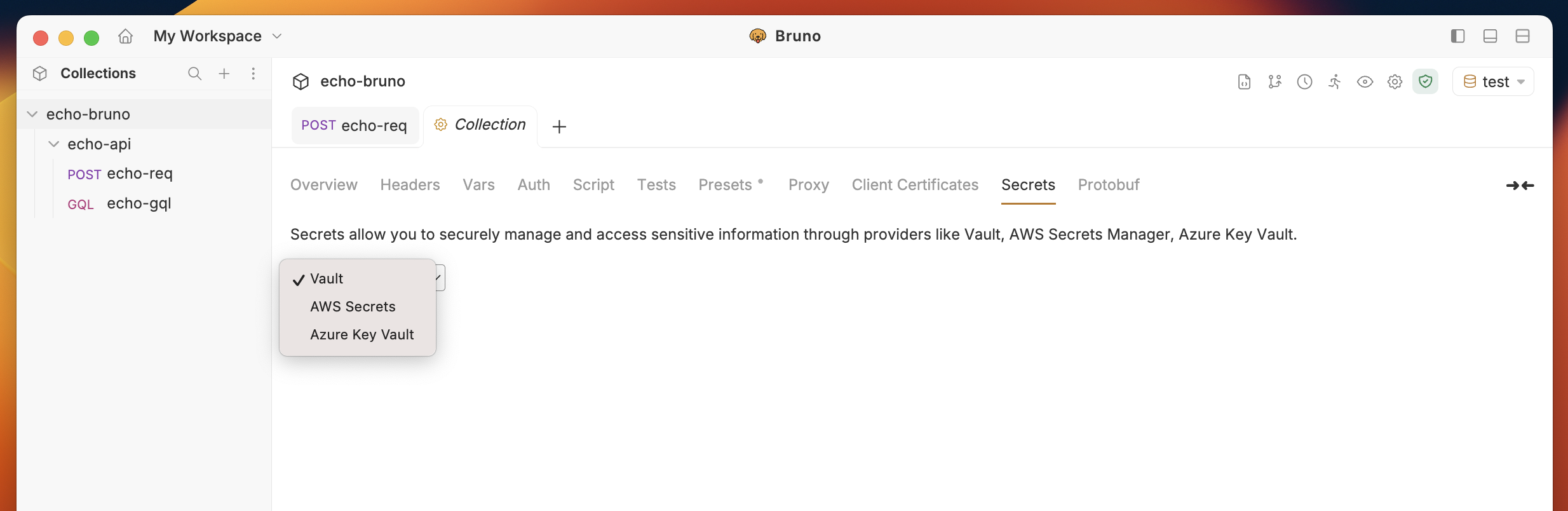Collapse the echo-bruno collection

(31, 114)
